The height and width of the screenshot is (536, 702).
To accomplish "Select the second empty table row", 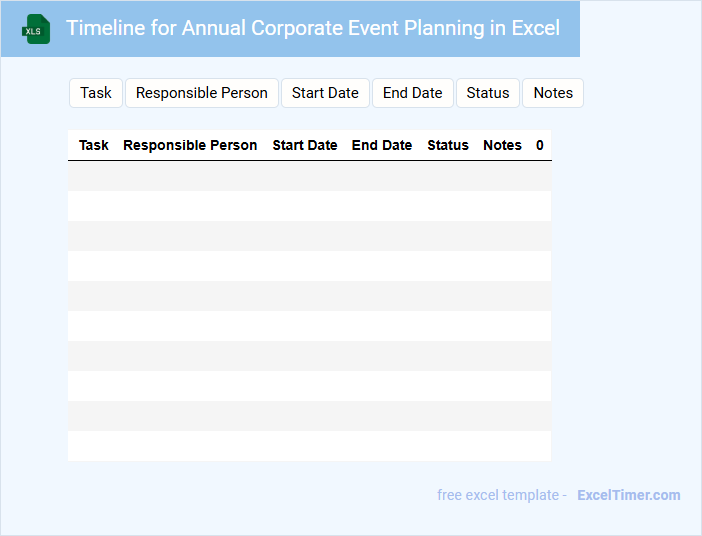I will [x=309, y=206].
